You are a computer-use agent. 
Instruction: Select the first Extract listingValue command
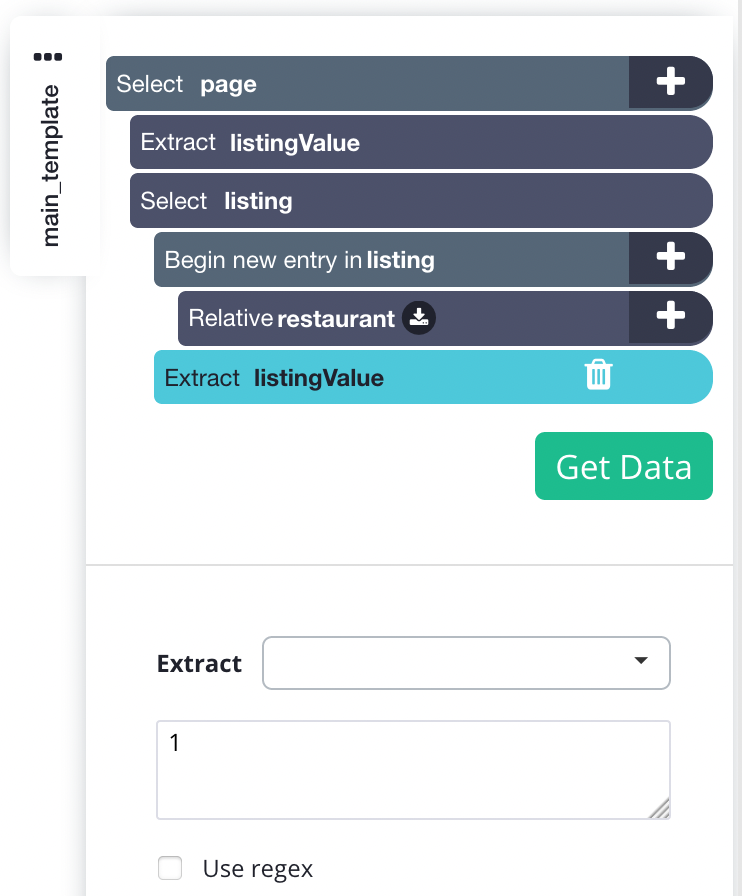(421, 142)
